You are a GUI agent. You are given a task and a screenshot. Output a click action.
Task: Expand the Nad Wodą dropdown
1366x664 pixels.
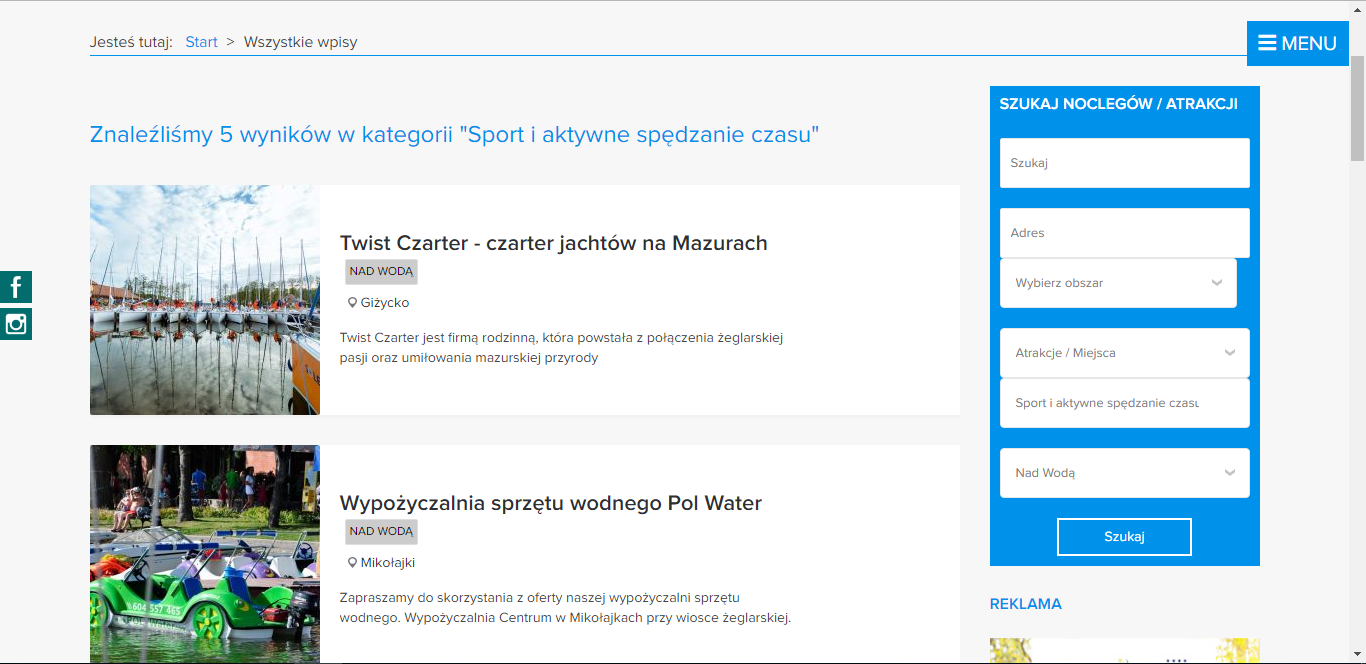coord(1124,473)
